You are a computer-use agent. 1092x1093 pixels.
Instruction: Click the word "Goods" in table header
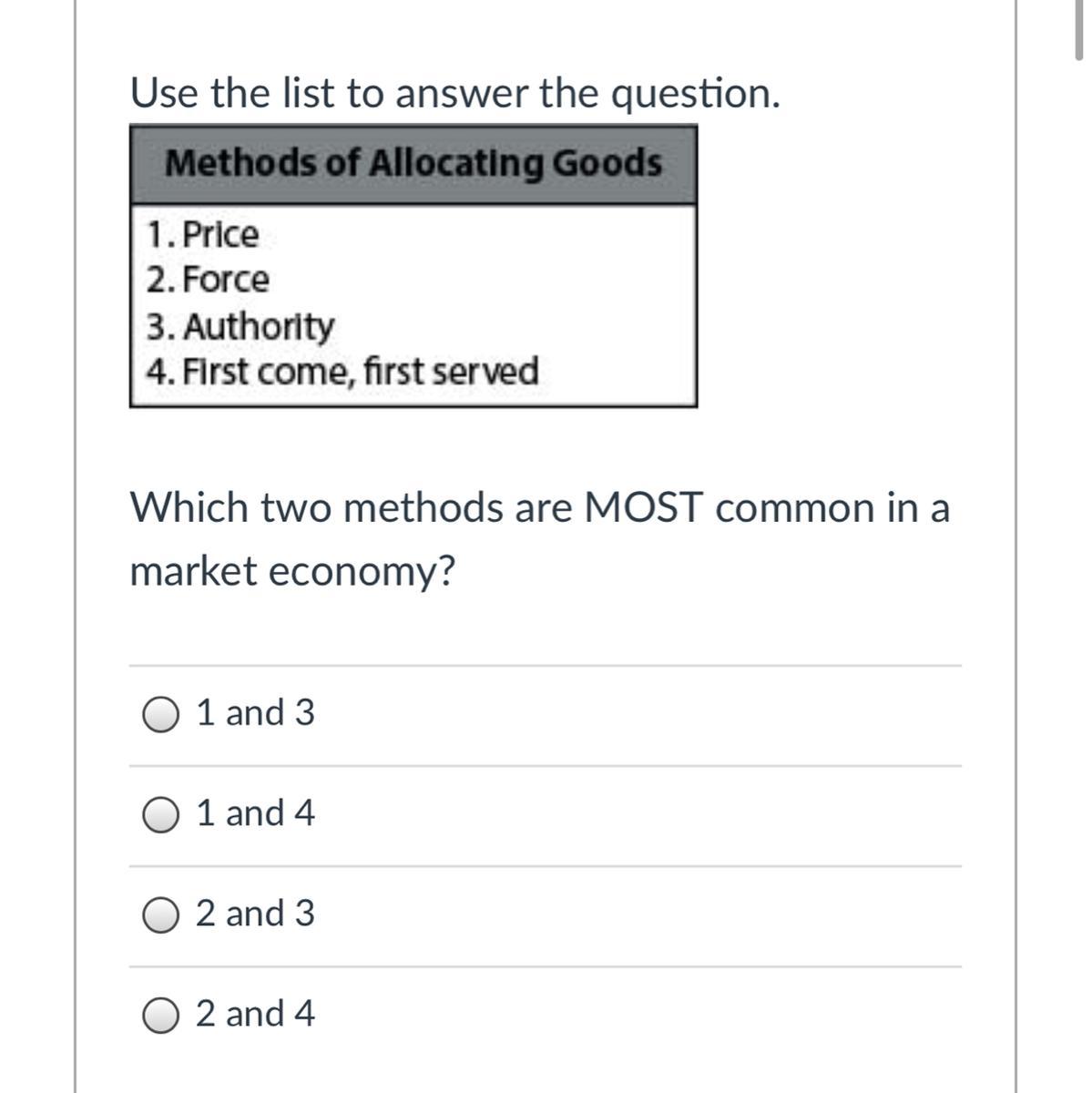[x=607, y=164]
